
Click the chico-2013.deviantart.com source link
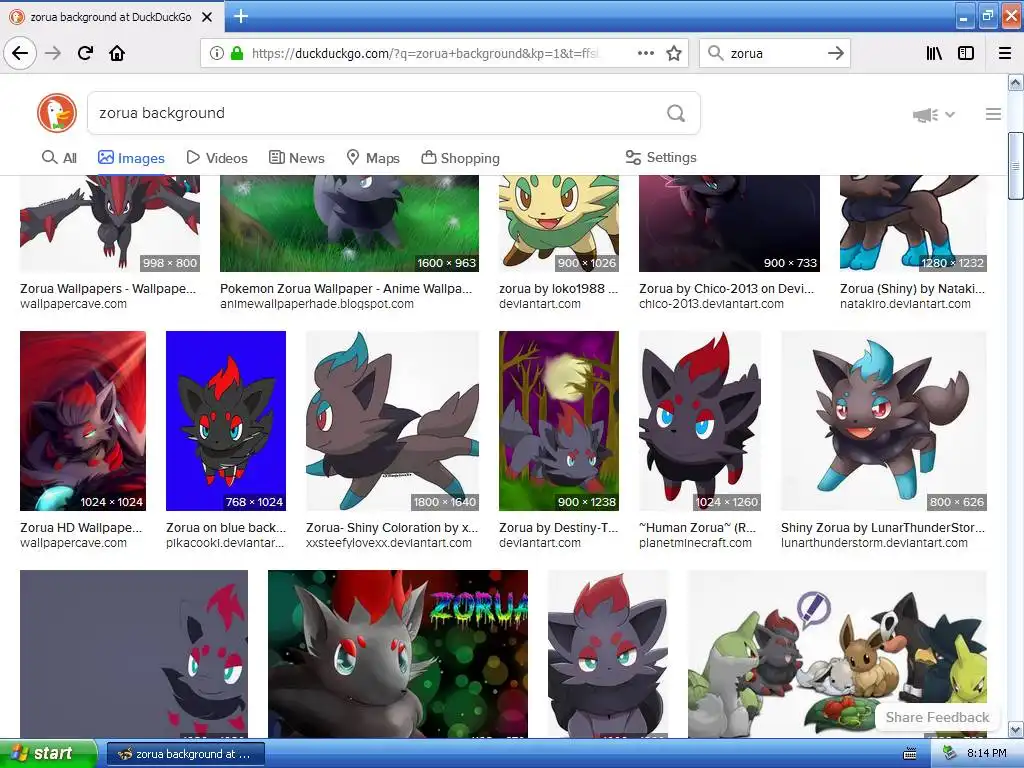pos(711,304)
